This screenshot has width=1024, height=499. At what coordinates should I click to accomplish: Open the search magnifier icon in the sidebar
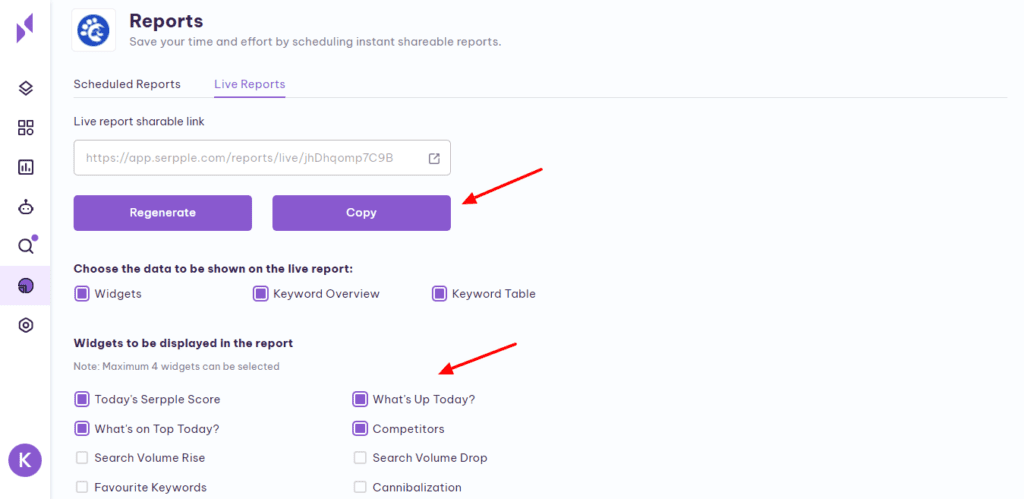coord(26,246)
